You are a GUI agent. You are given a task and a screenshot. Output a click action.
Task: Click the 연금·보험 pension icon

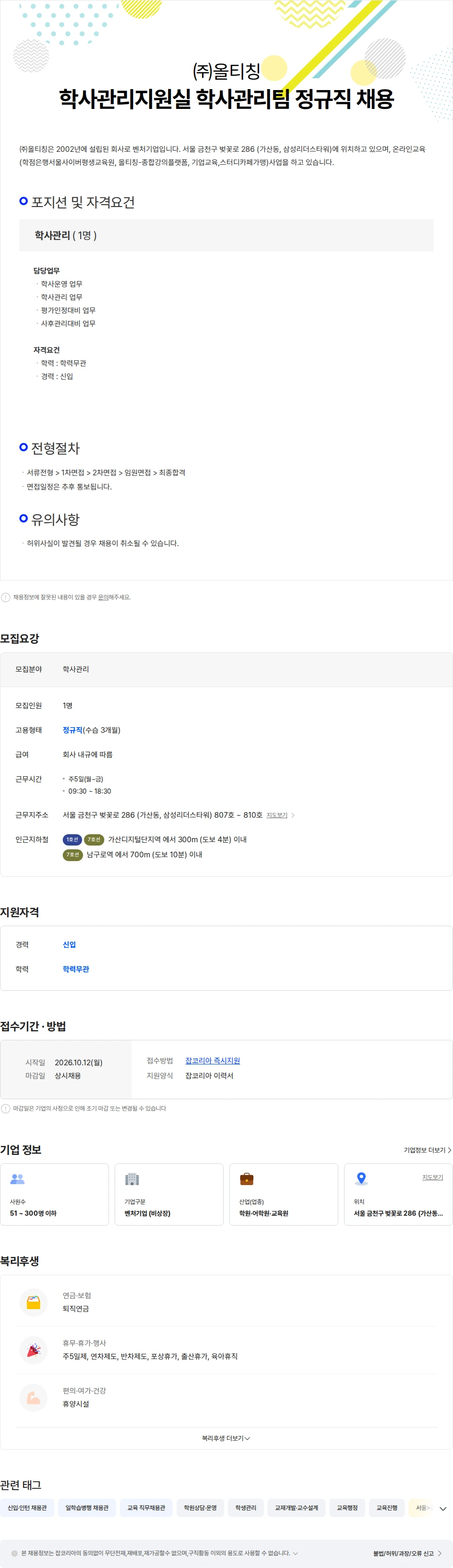pyautogui.click(x=34, y=1302)
